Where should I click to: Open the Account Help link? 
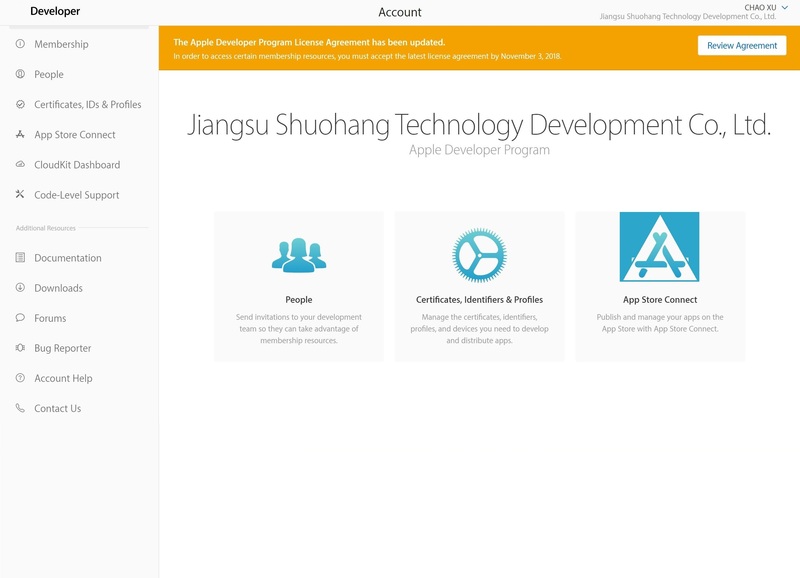[63, 378]
